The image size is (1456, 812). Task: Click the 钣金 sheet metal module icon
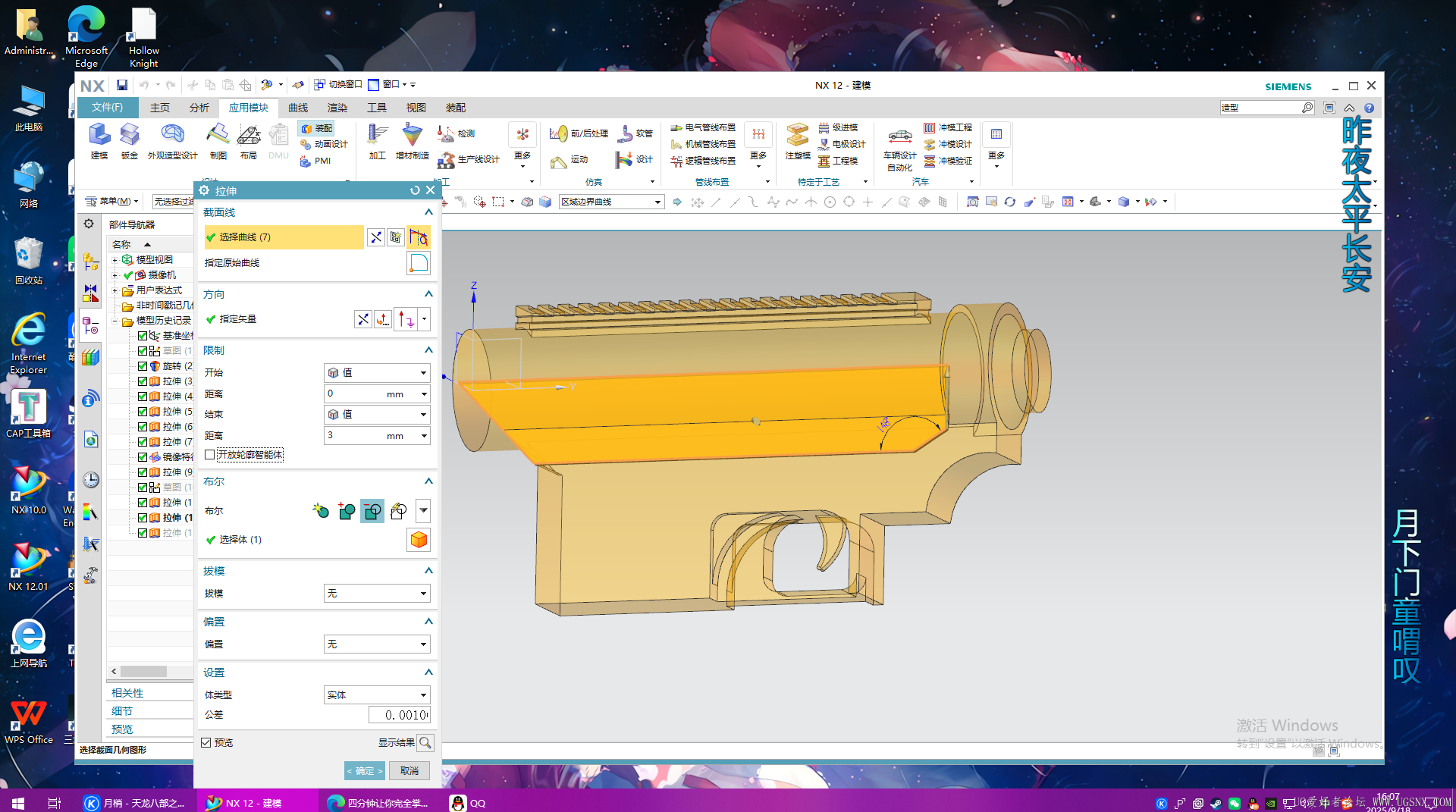130,141
